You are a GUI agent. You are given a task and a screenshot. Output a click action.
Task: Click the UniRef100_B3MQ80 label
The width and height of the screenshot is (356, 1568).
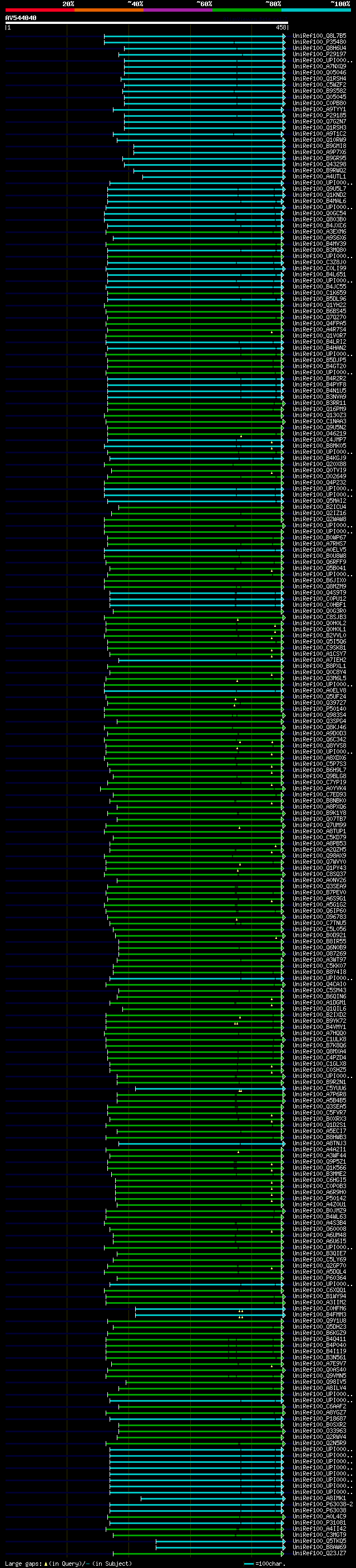click(x=319, y=250)
